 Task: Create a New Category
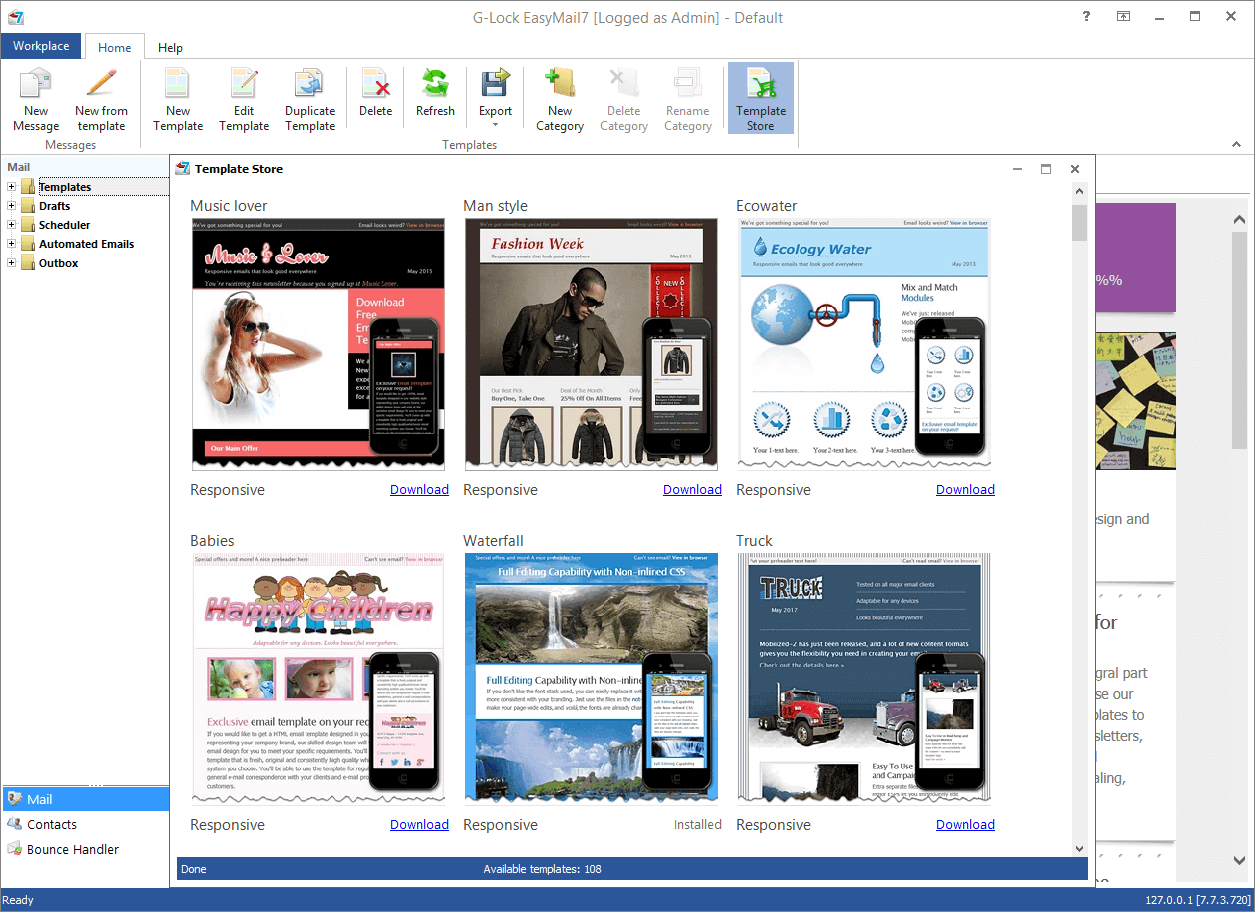(560, 99)
